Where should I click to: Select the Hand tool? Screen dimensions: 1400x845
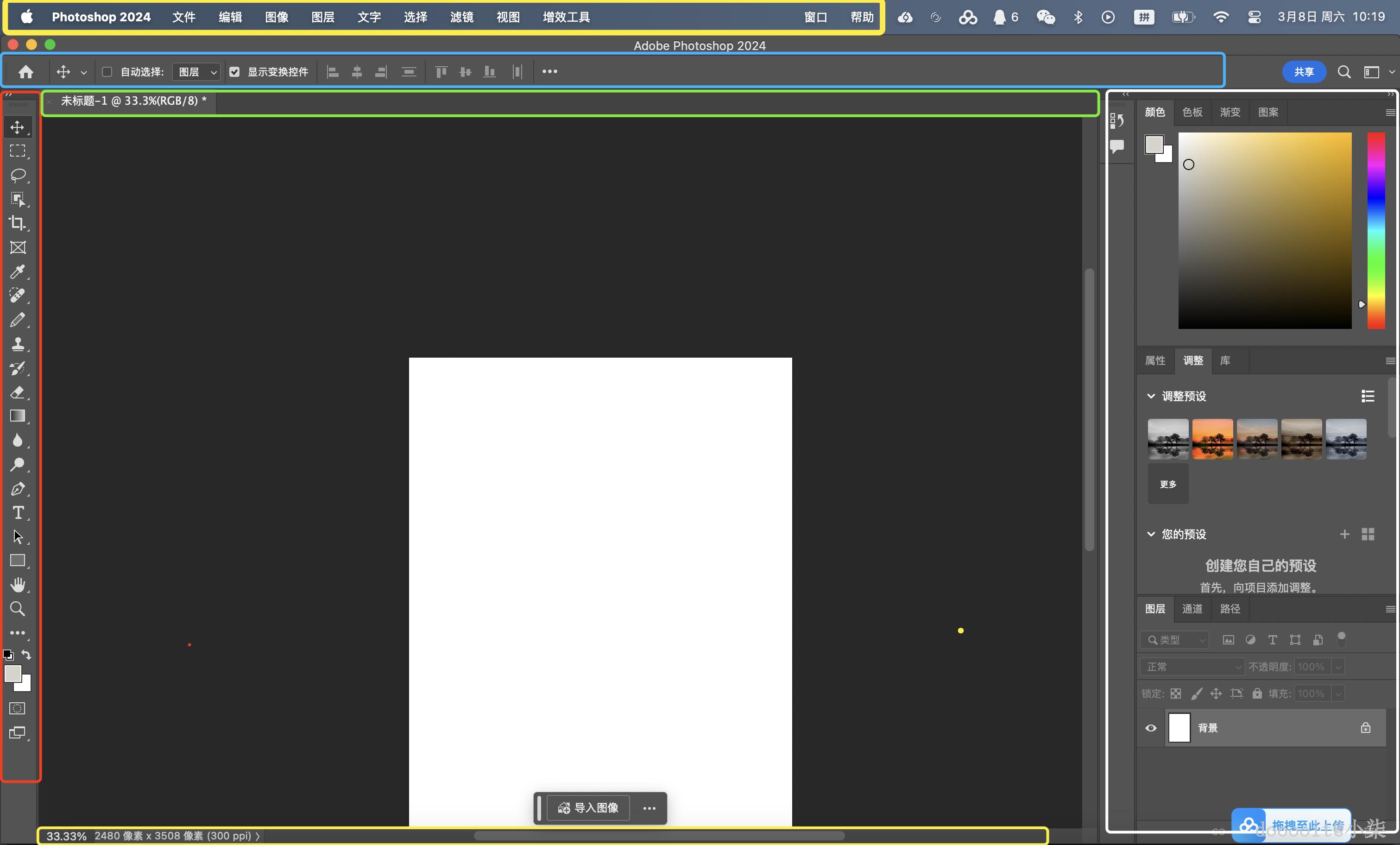click(18, 585)
